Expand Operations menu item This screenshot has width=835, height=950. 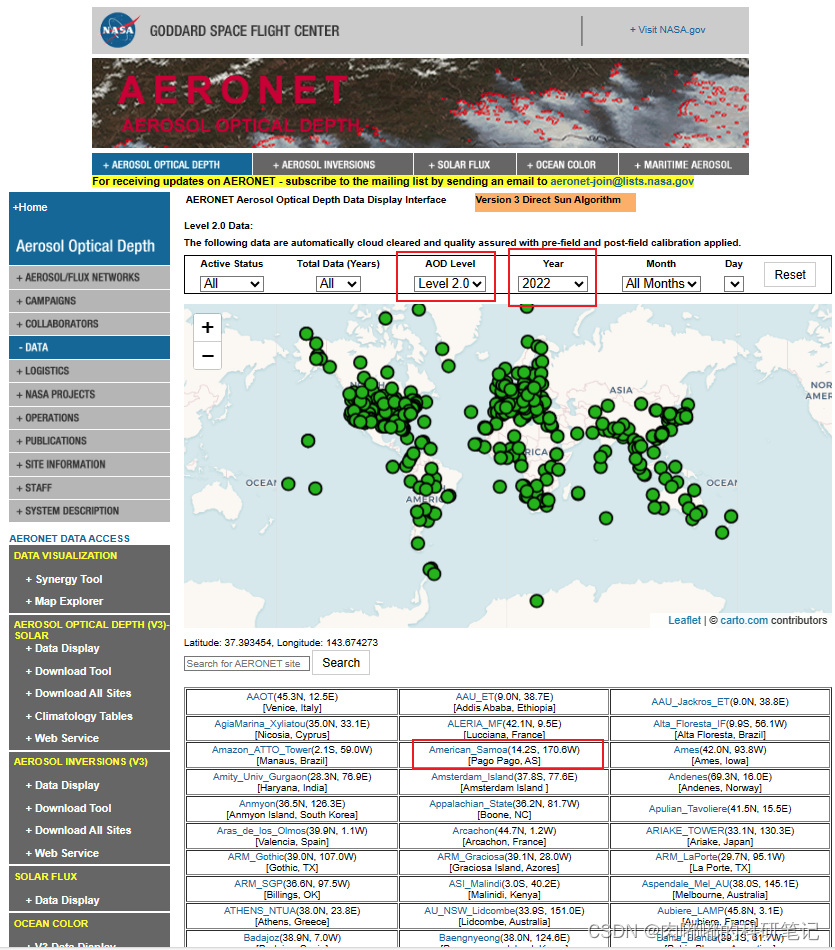tap(89, 418)
